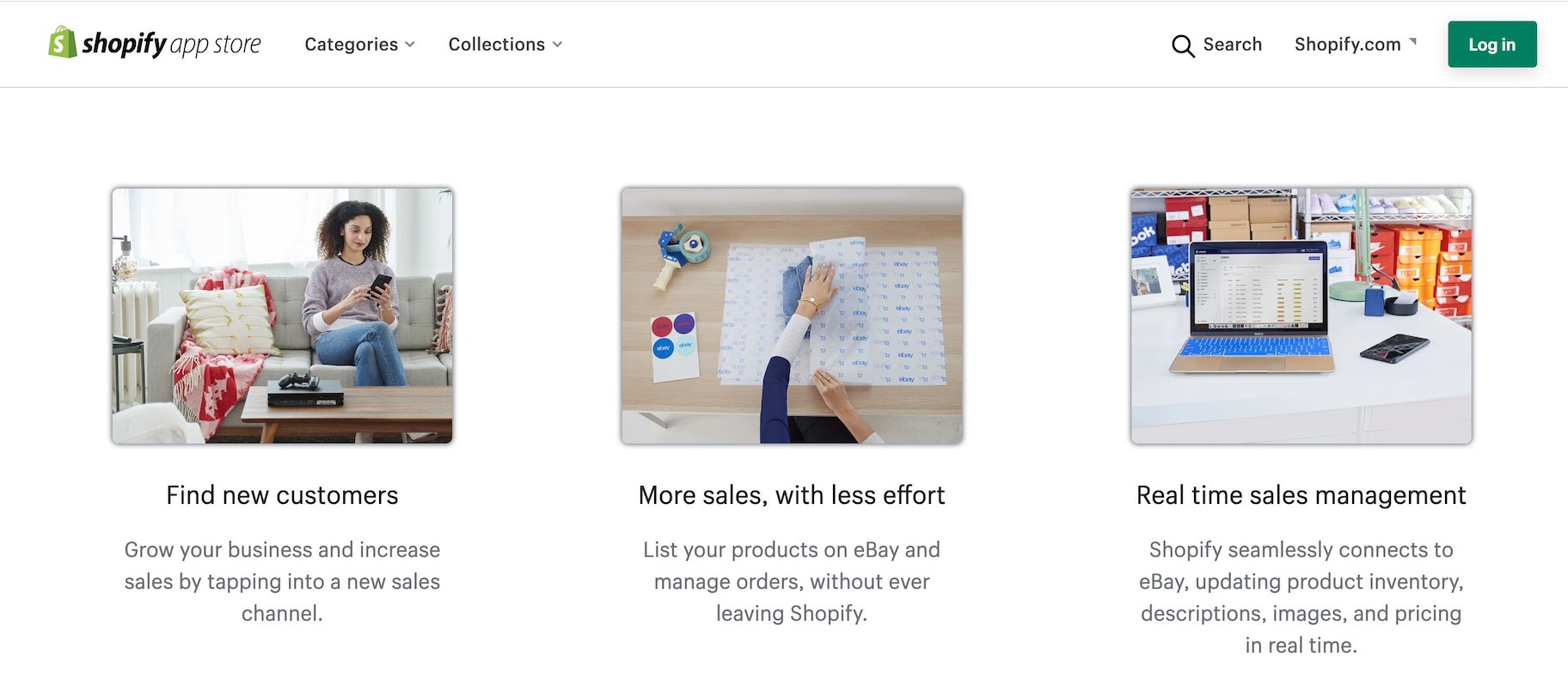Click the 'Find new customers' heading
Image resolution: width=1568 pixels, height=675 pixels.
[281, 494]
